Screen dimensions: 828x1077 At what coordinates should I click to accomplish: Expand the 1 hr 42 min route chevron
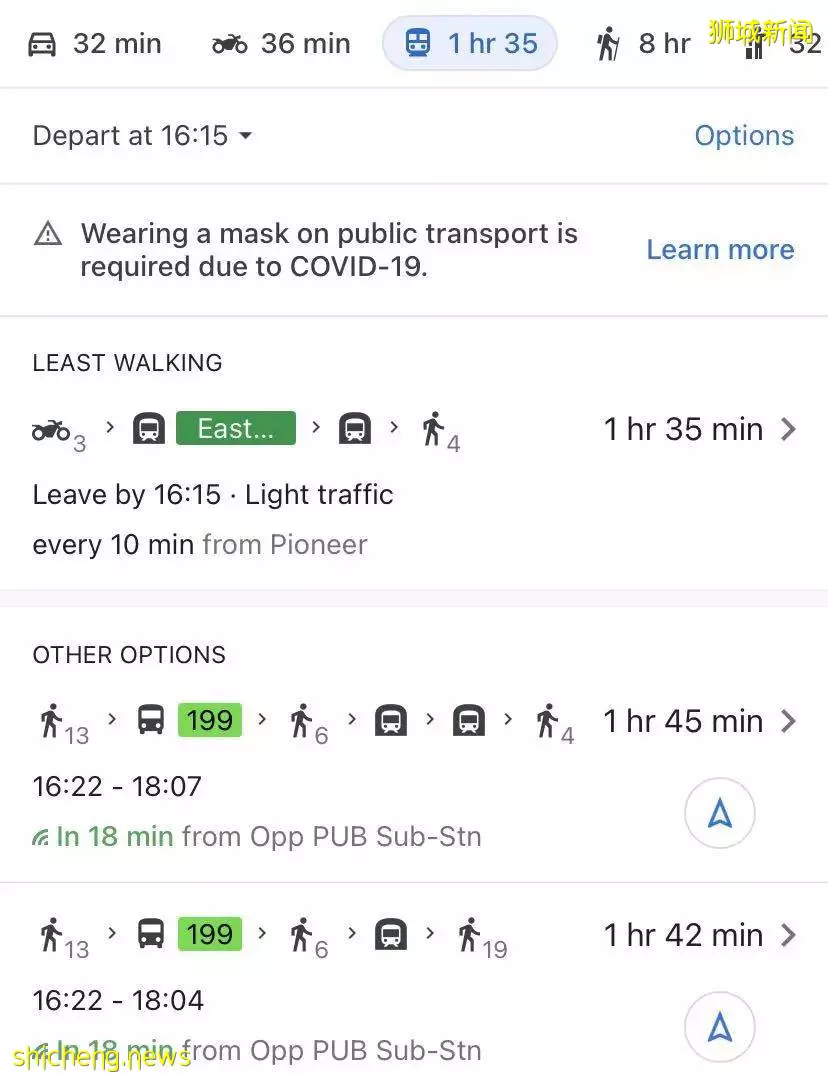(789, 935)
